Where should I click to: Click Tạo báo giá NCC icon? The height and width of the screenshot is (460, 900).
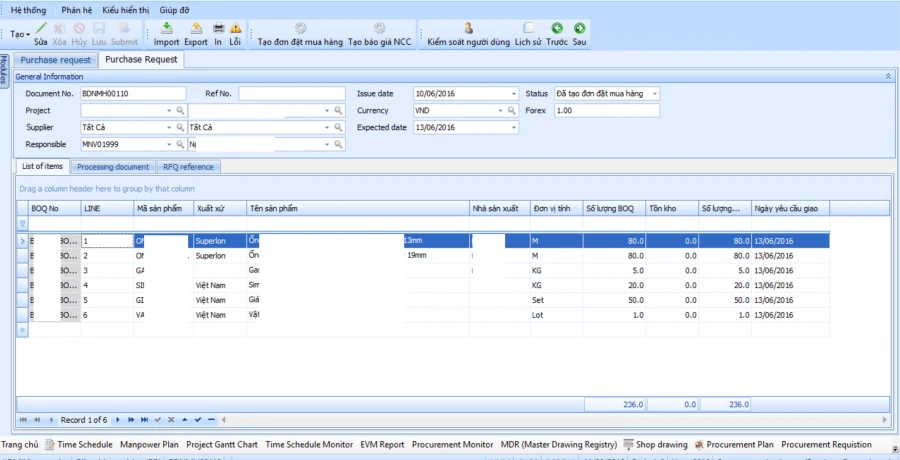(379, 28)
